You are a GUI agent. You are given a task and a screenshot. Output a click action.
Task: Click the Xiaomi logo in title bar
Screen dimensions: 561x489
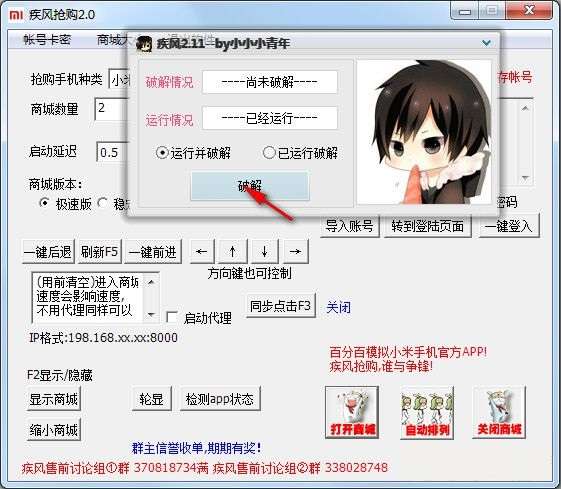[x=16, y=15]
